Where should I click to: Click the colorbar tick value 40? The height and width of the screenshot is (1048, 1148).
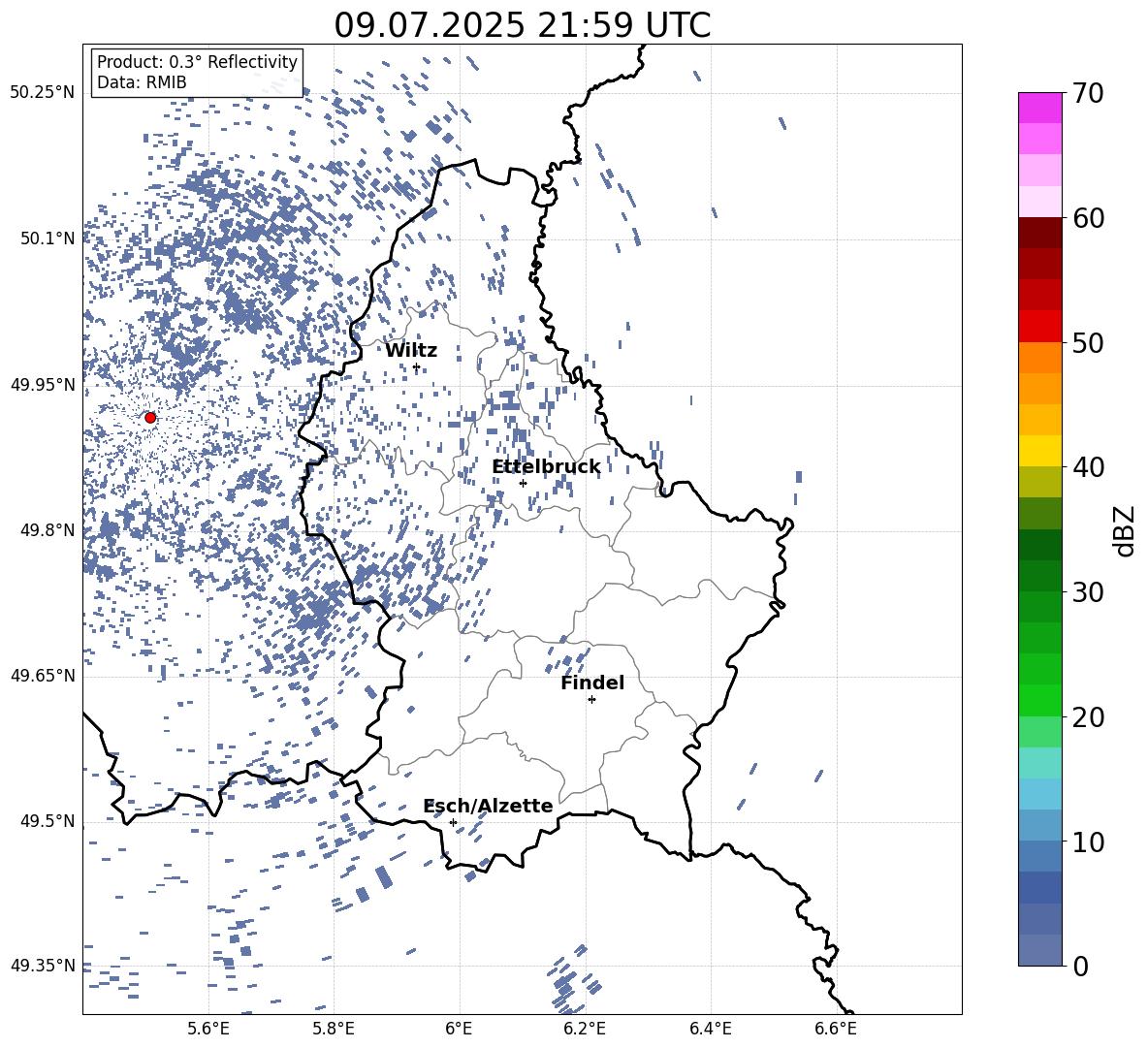[1088, 467]
